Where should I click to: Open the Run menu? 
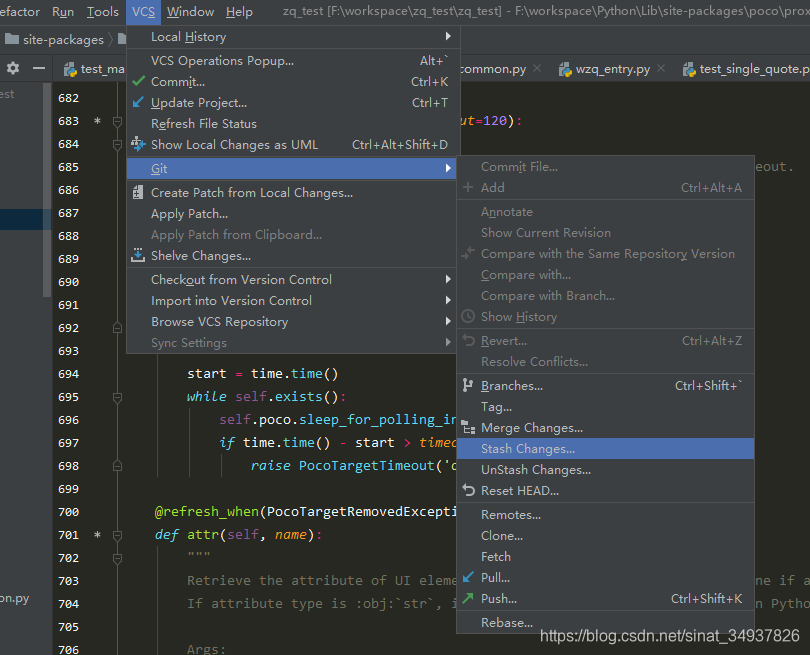[x=63, y=11]
